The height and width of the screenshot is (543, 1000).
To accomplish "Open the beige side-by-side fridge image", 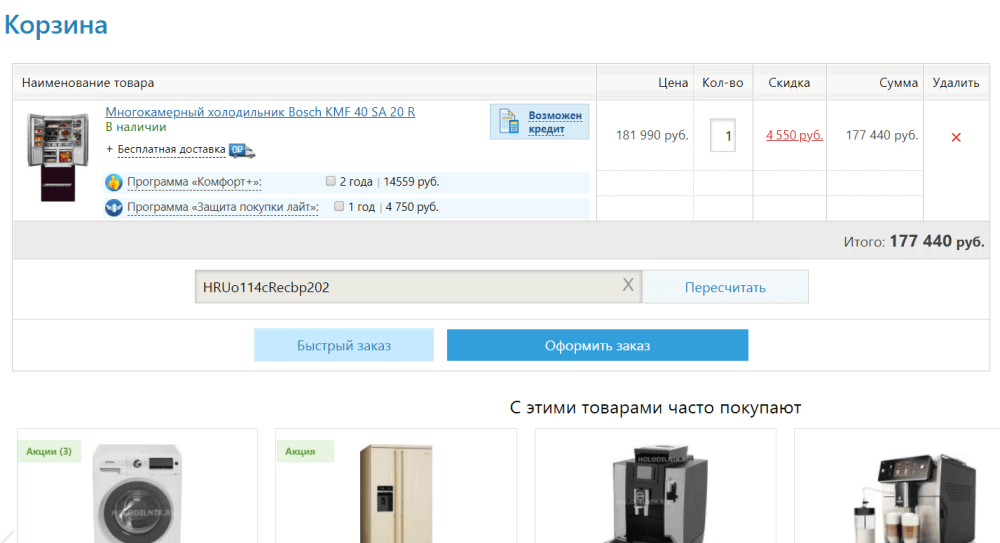I will click(x=395, y=493).
